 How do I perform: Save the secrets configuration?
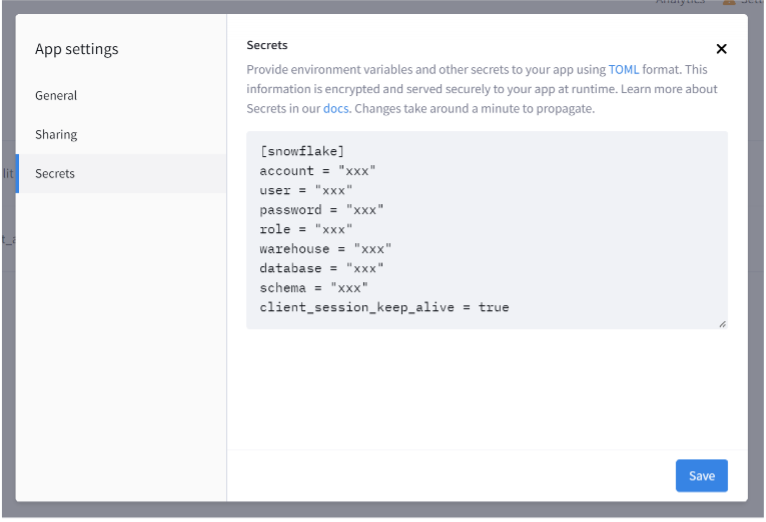[x=702, y=476]
